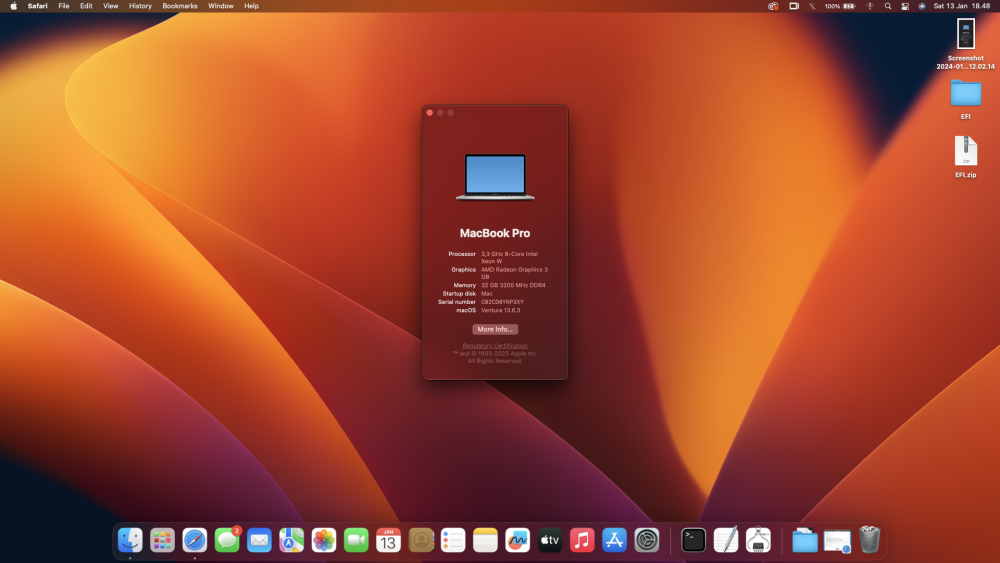1000x563 pixels.
Task: Select the EFI folder on desktop
Action: 966,99
